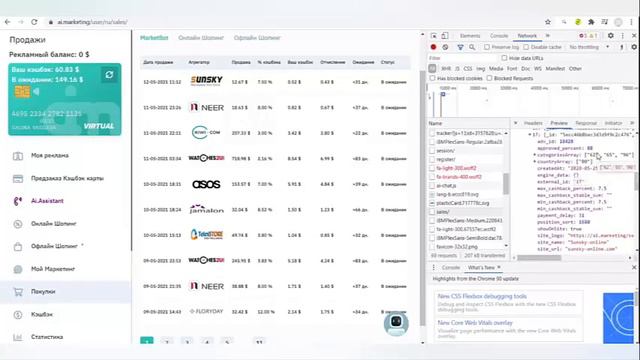Check the Hide data URLs option
Image resolution: width=640 pixels, height=360 pixels.
[504, 58]
